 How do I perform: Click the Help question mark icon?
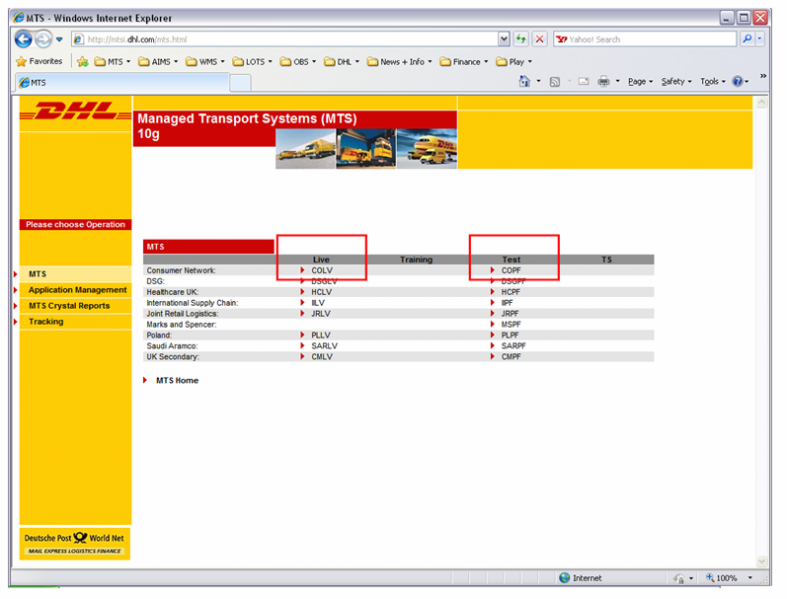pos(737,81)
